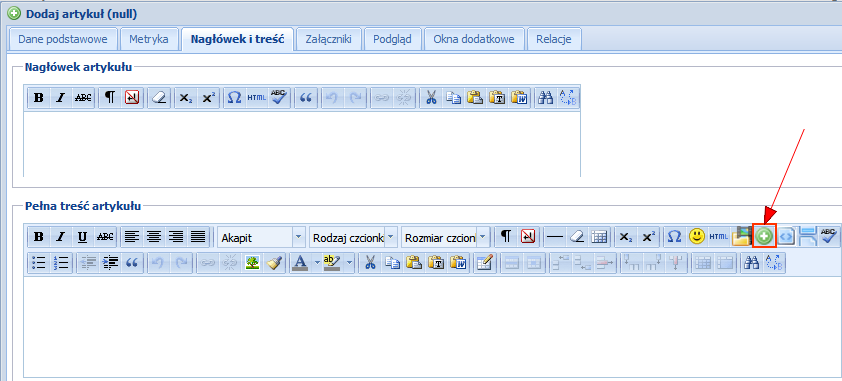Go to the Załączniki tab
Image resolution: width=842 pixels, height=381 pixels.
[328, 39]
